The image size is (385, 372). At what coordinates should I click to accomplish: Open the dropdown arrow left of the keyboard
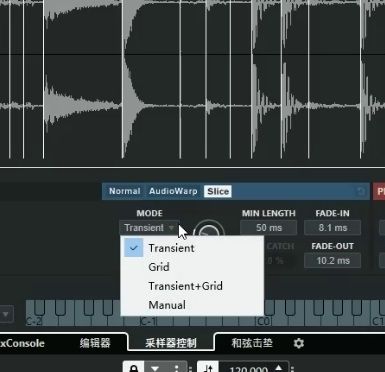point(6,314)
